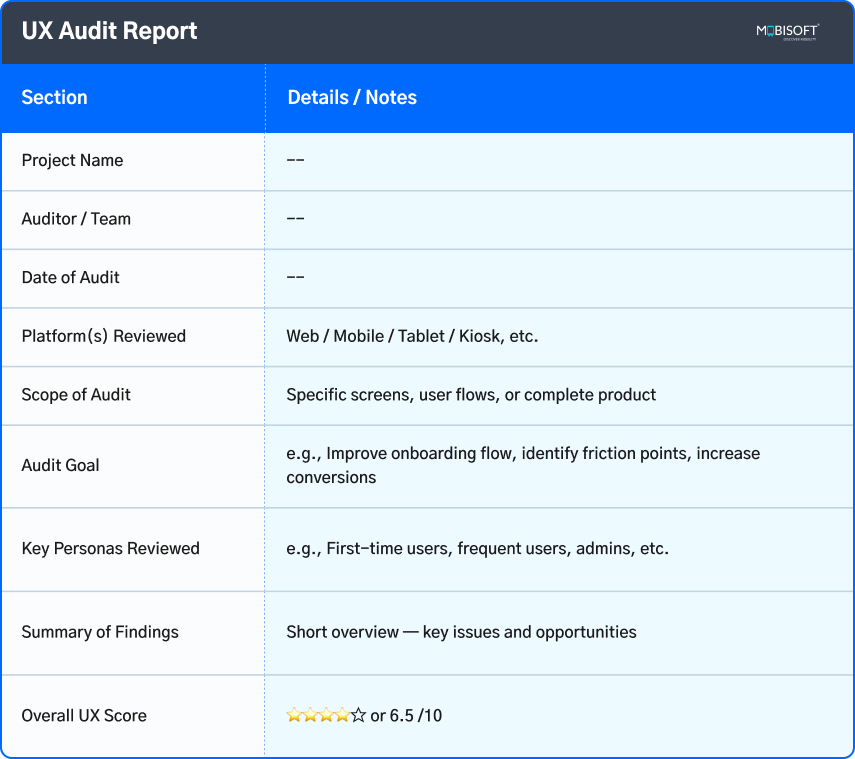Click the '--' value beside Date of Audit

point(296,277)
